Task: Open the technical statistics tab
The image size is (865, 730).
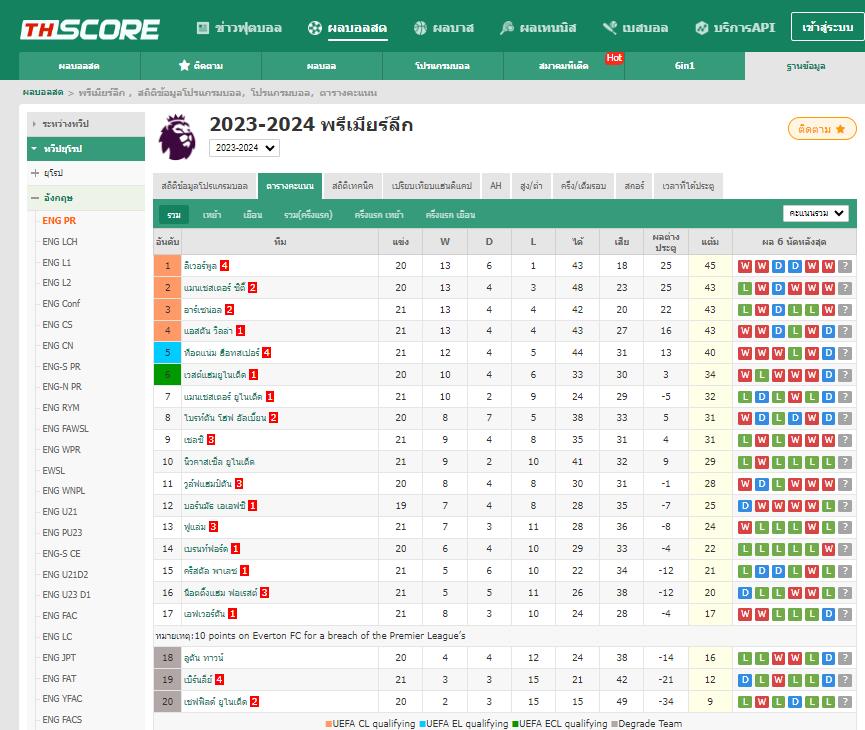Action: [353, 186]
